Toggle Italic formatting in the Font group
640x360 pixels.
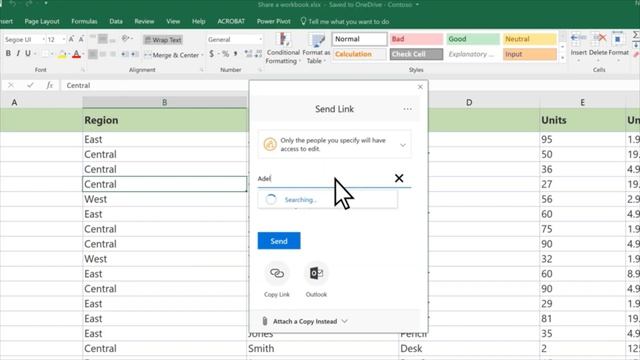click(18, 53)
